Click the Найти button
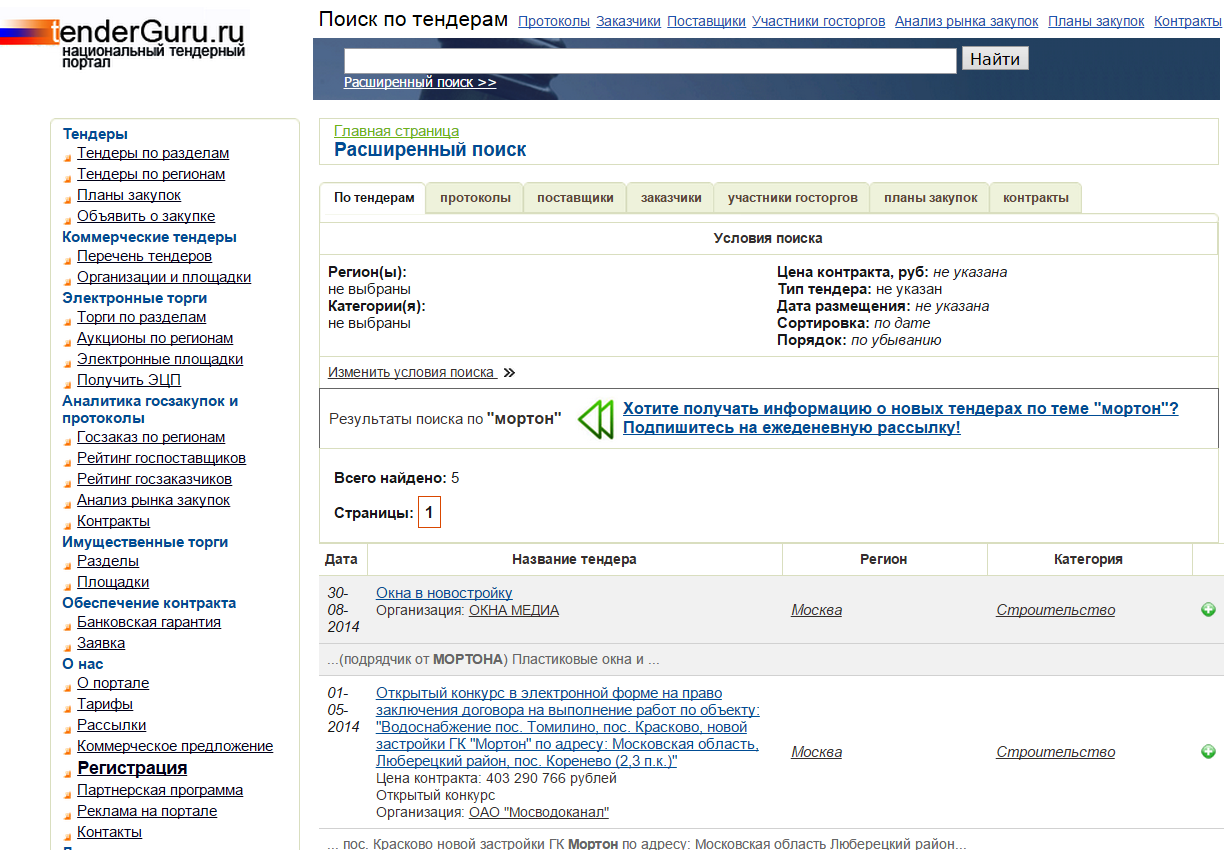This screenshot has width=1224, height=850. coord(995,59)
